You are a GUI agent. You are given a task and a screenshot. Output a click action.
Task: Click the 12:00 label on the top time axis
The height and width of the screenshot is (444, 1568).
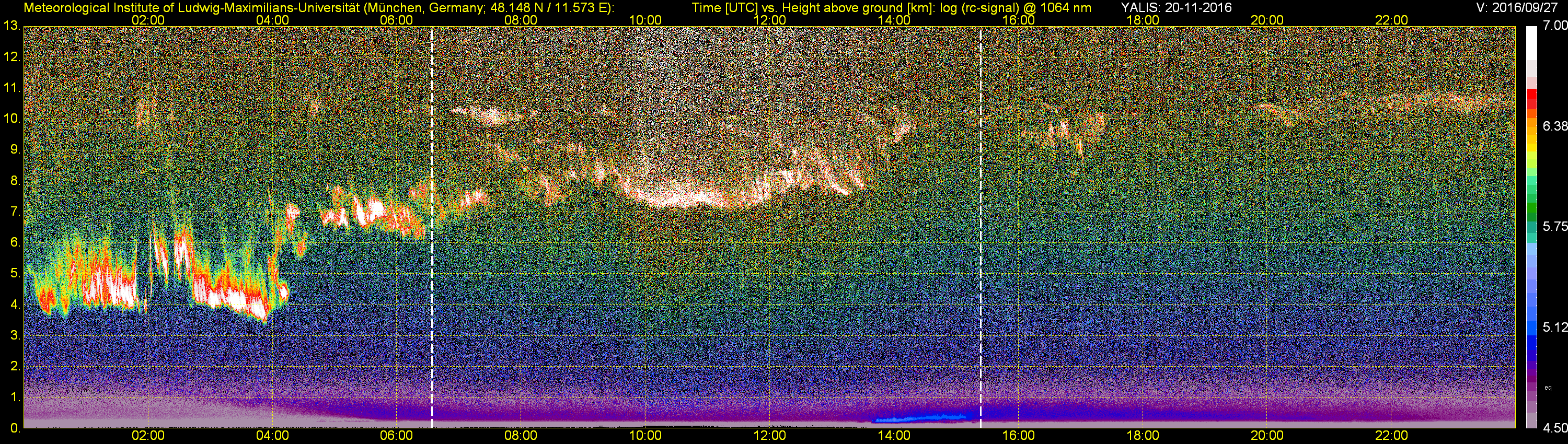pos(769,20)
